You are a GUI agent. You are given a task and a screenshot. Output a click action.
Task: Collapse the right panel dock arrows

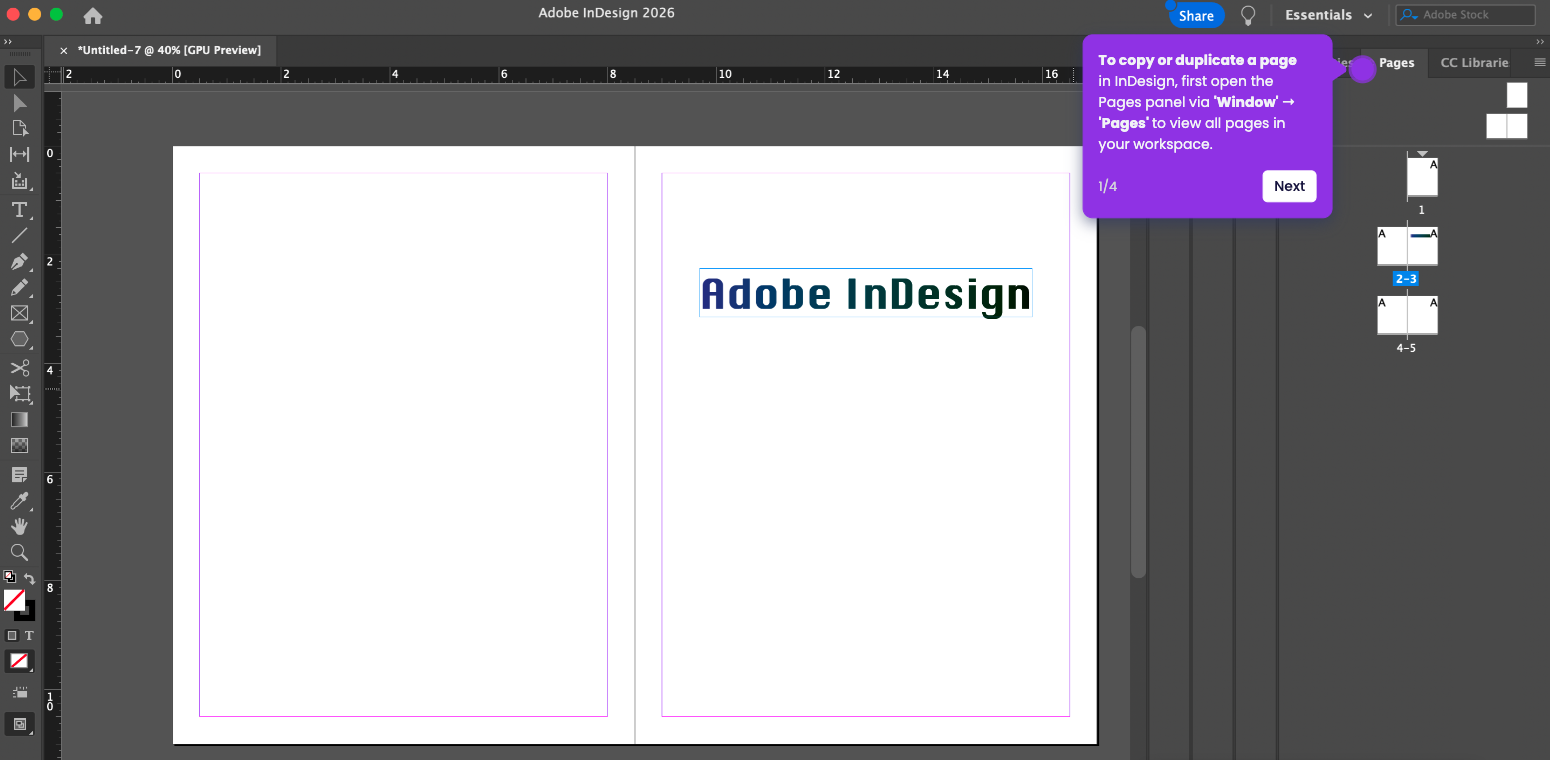1539,41
